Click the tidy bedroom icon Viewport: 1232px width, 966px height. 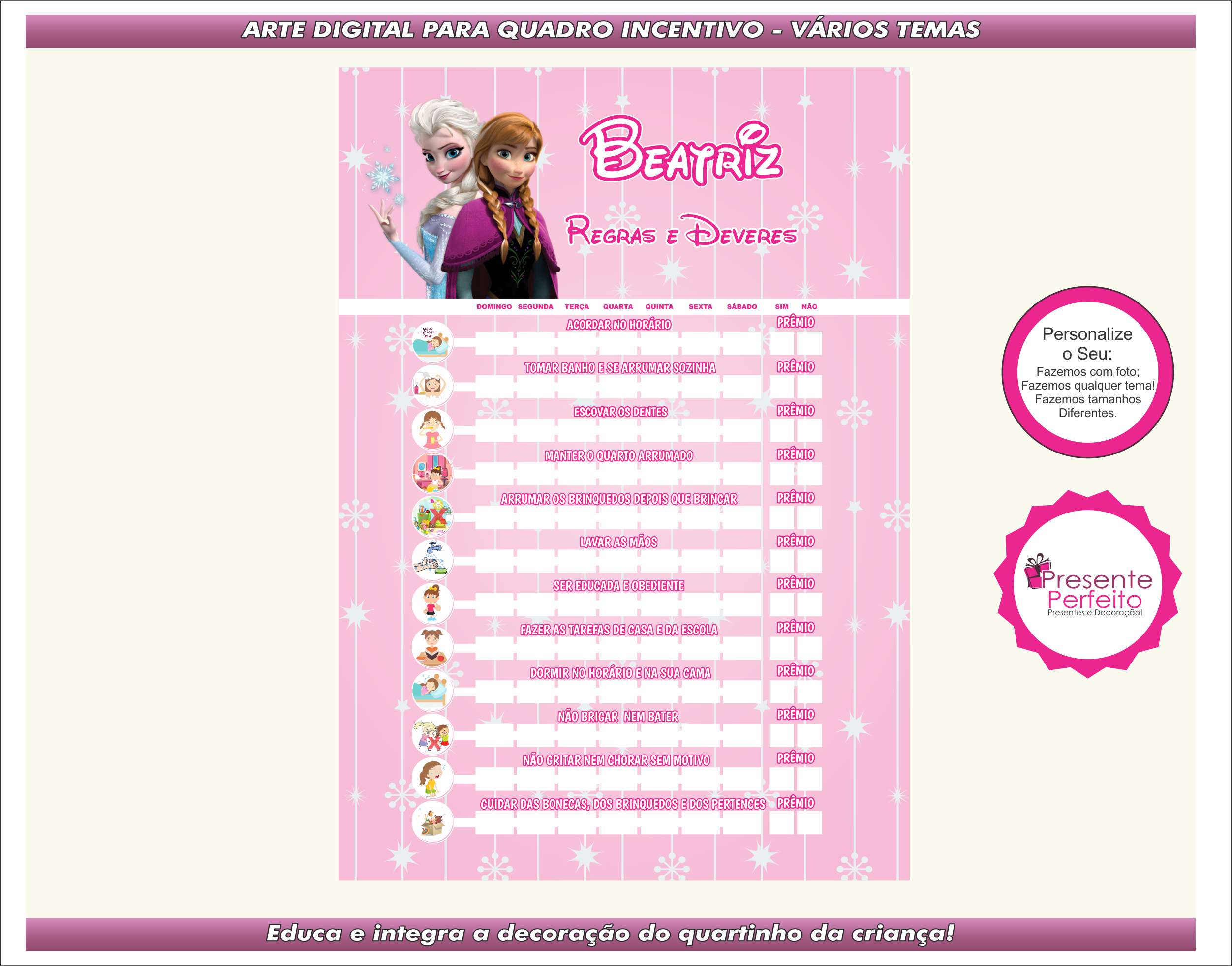point(432,472)
